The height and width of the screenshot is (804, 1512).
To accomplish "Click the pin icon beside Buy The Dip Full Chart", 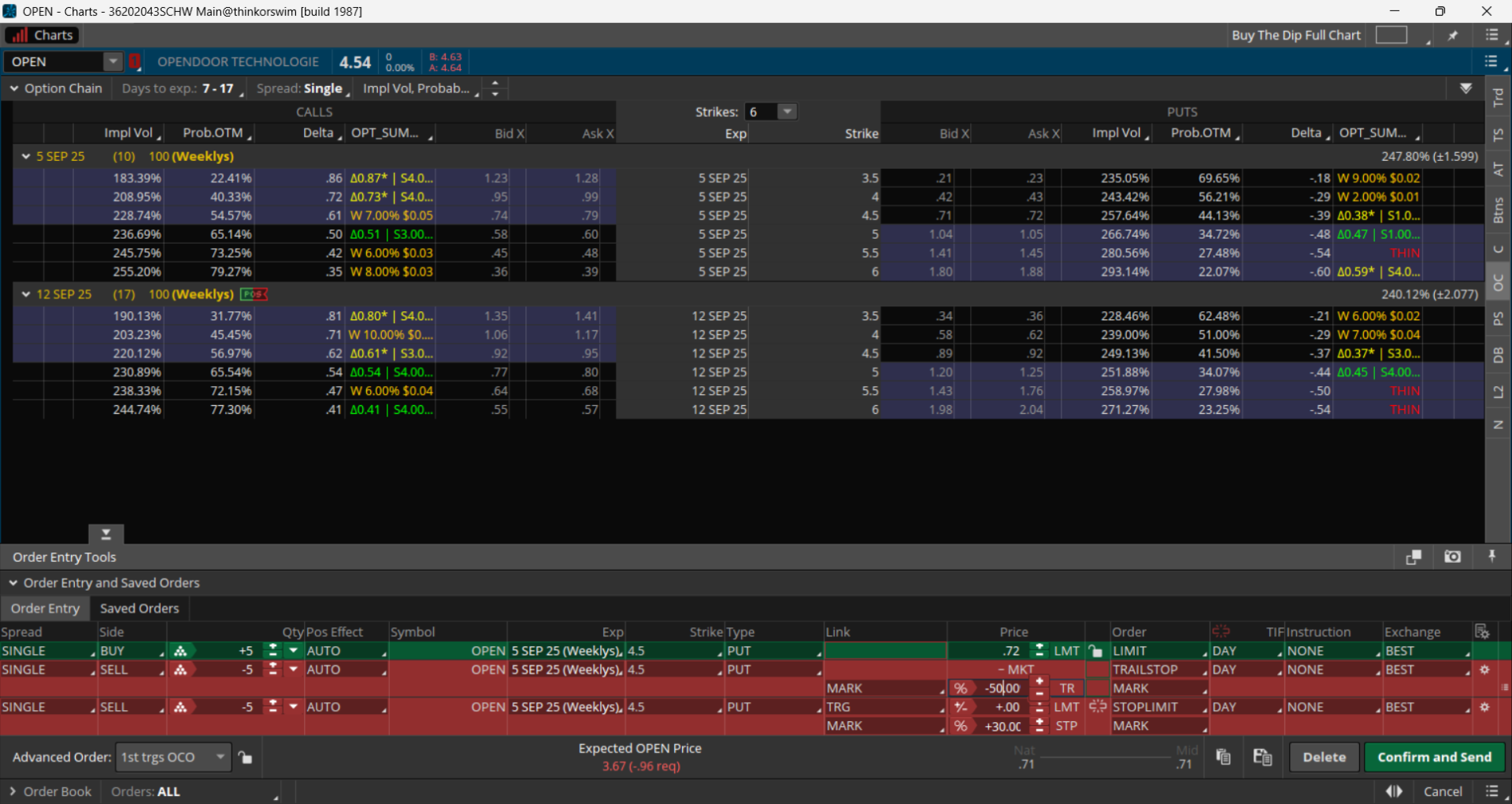I will [1453, 35].
